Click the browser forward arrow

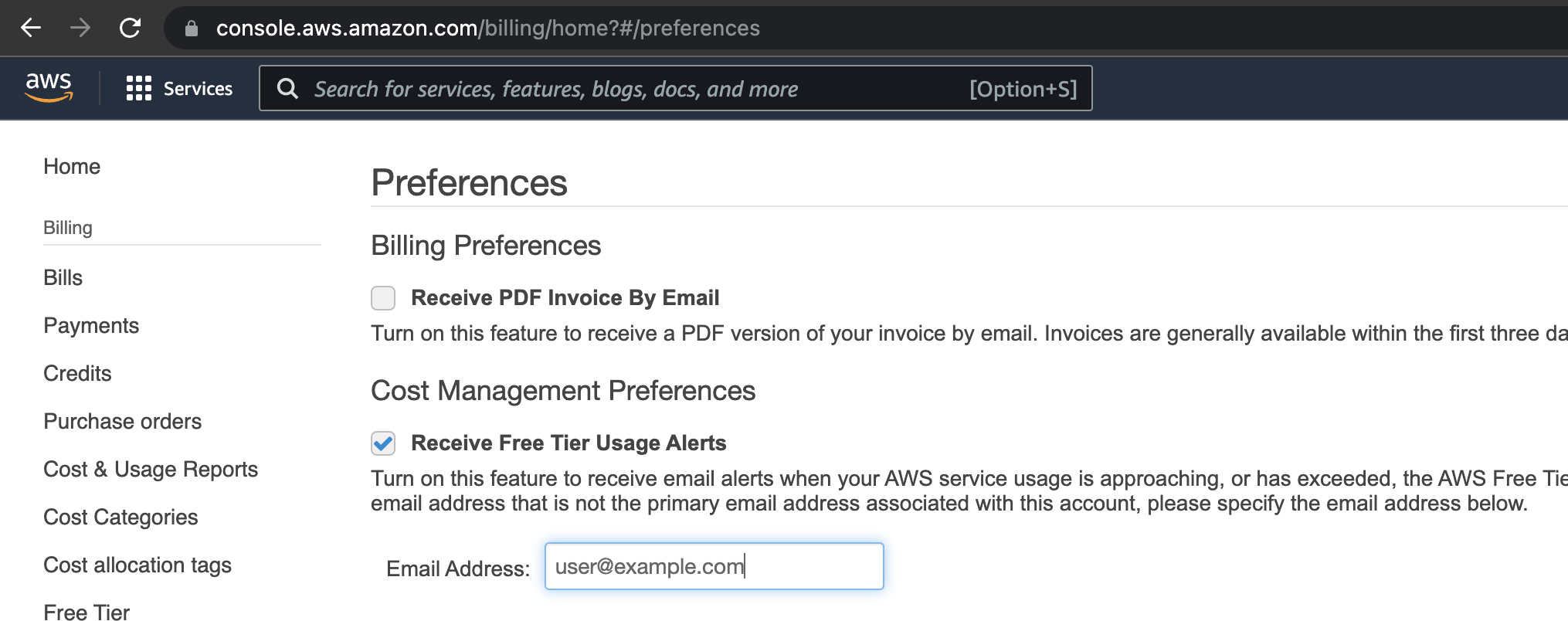coord(80,28)
